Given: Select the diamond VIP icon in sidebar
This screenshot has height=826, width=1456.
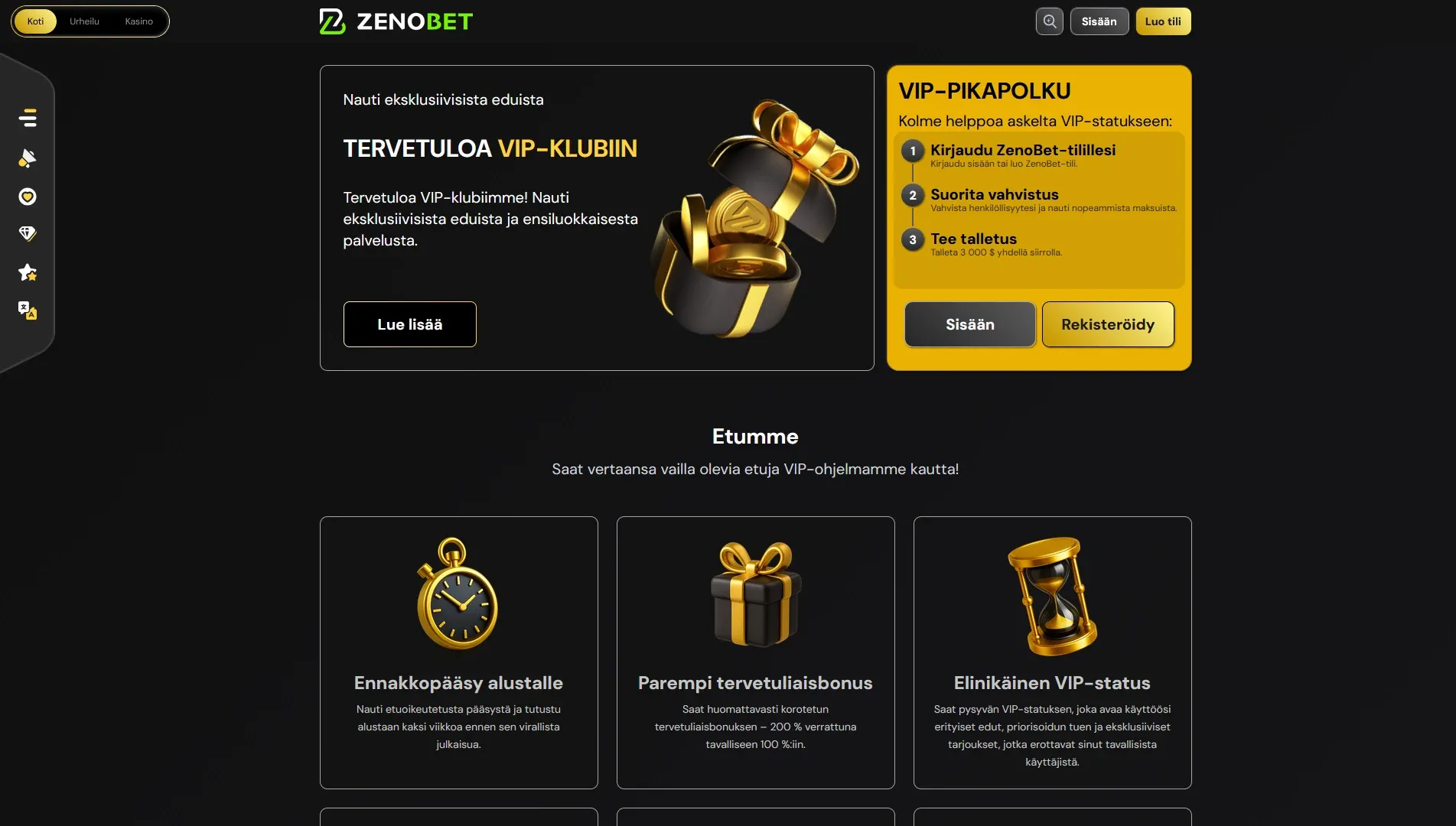Looking at the screenshot, I should click(x=28, y=234).
